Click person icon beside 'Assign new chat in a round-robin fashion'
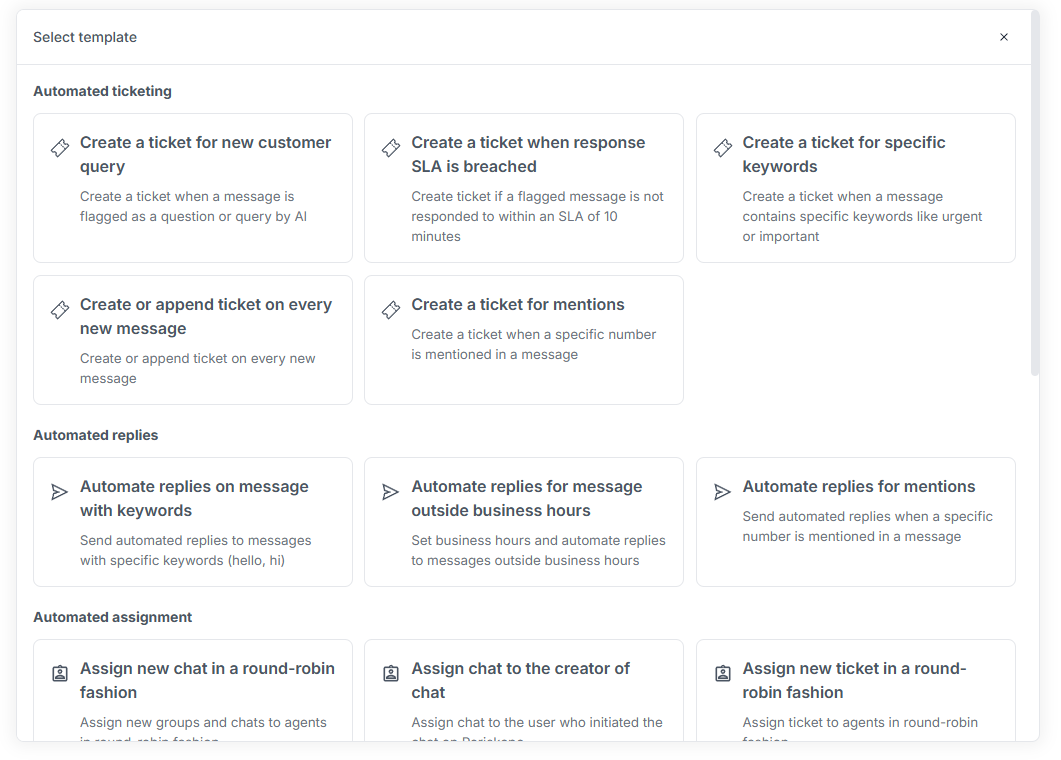Screen dimensions: 1061x760 tap(60, 673)
